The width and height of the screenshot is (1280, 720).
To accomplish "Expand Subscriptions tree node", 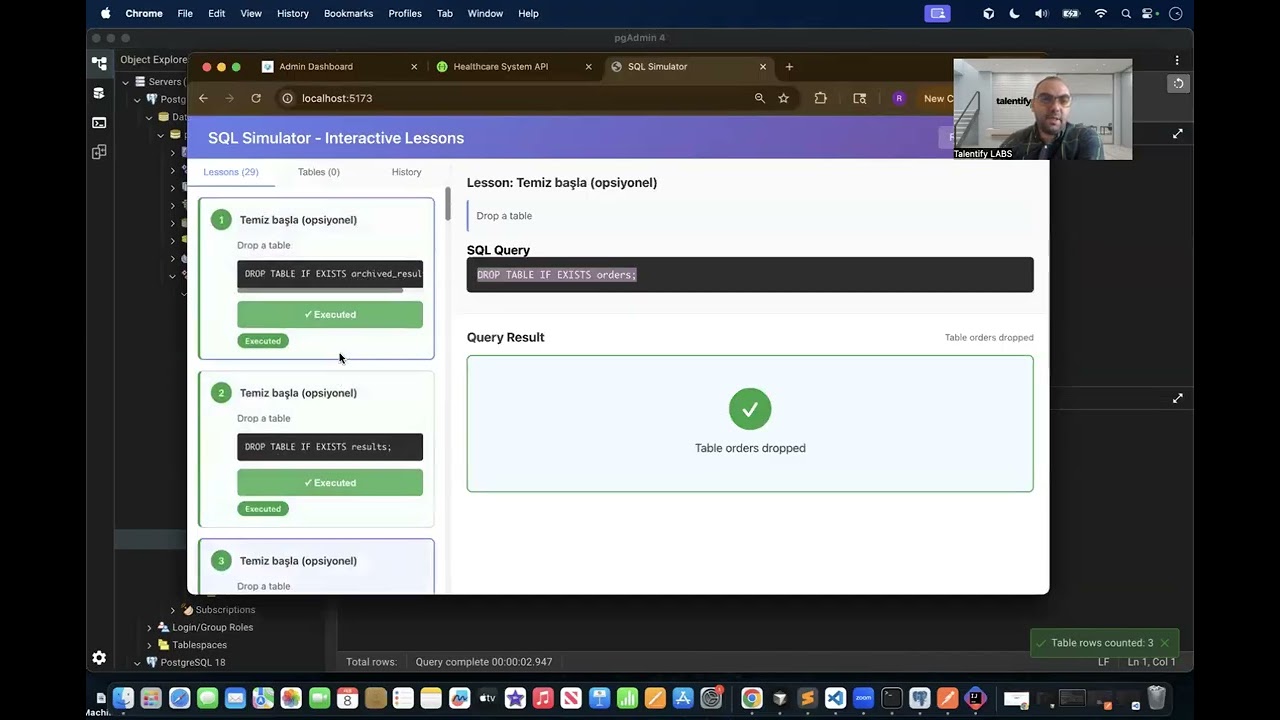I will 173,610.
